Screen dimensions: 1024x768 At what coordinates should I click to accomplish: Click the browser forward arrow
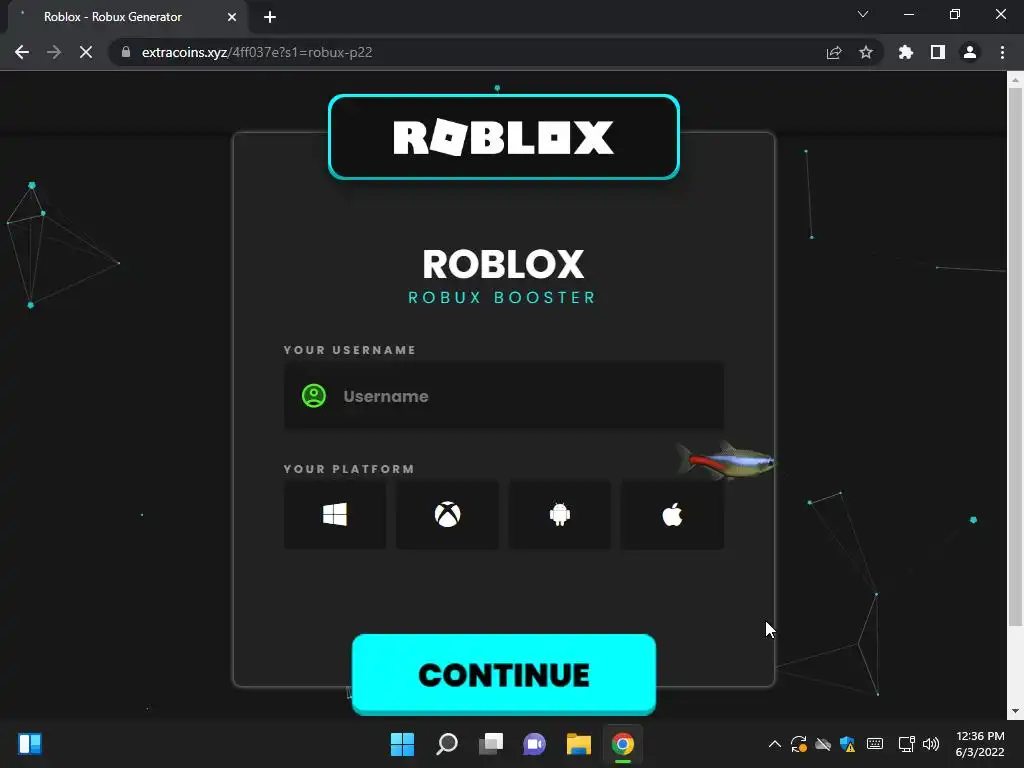(54, 52)
